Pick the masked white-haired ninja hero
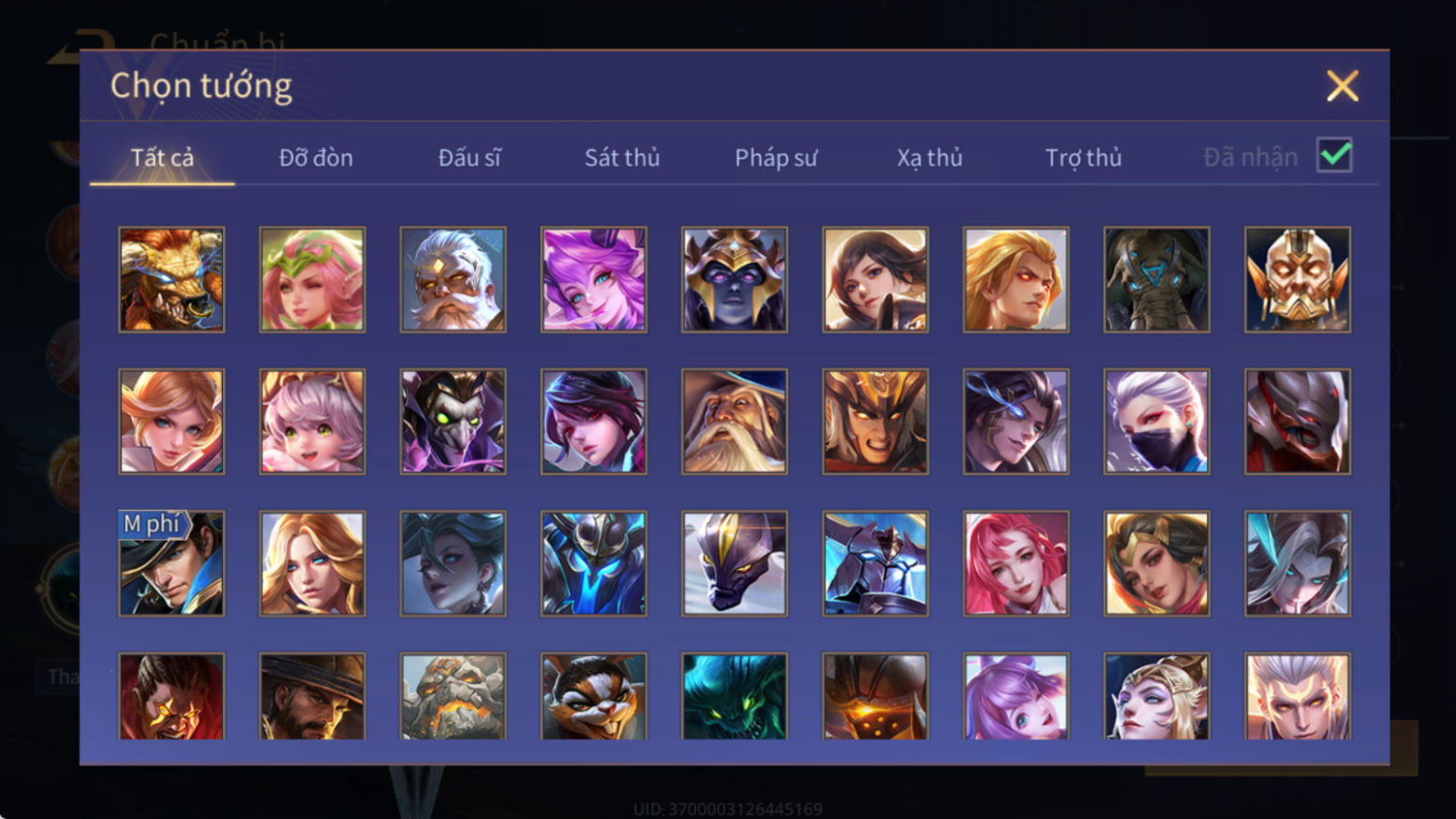The width and height of the screenshot is (1456, 819). point(1157,421)
